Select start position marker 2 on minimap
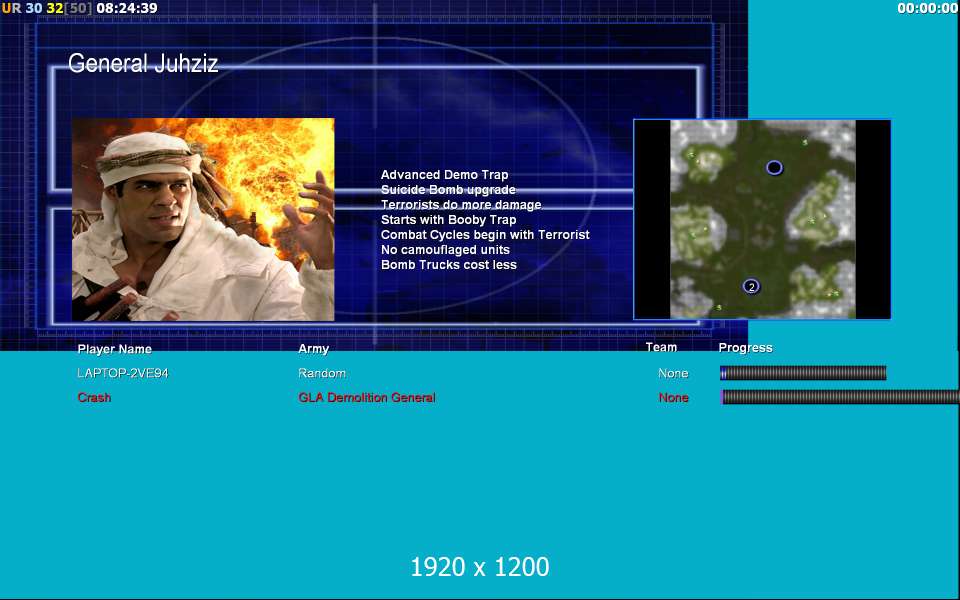The height and width of the screenshot is (600, 960). (751, 286)
